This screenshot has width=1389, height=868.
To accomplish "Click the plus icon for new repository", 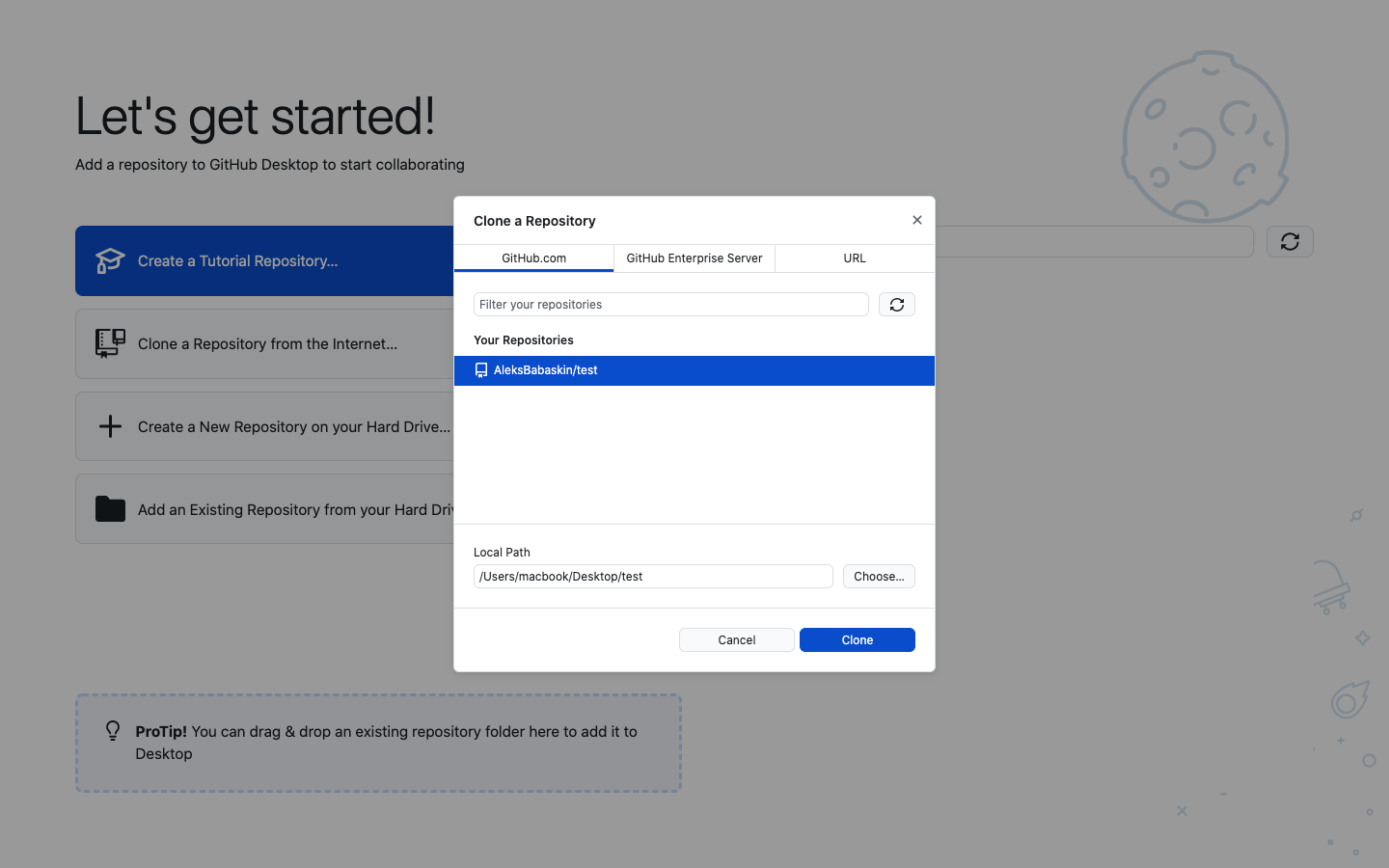I will tap(110, 426).
